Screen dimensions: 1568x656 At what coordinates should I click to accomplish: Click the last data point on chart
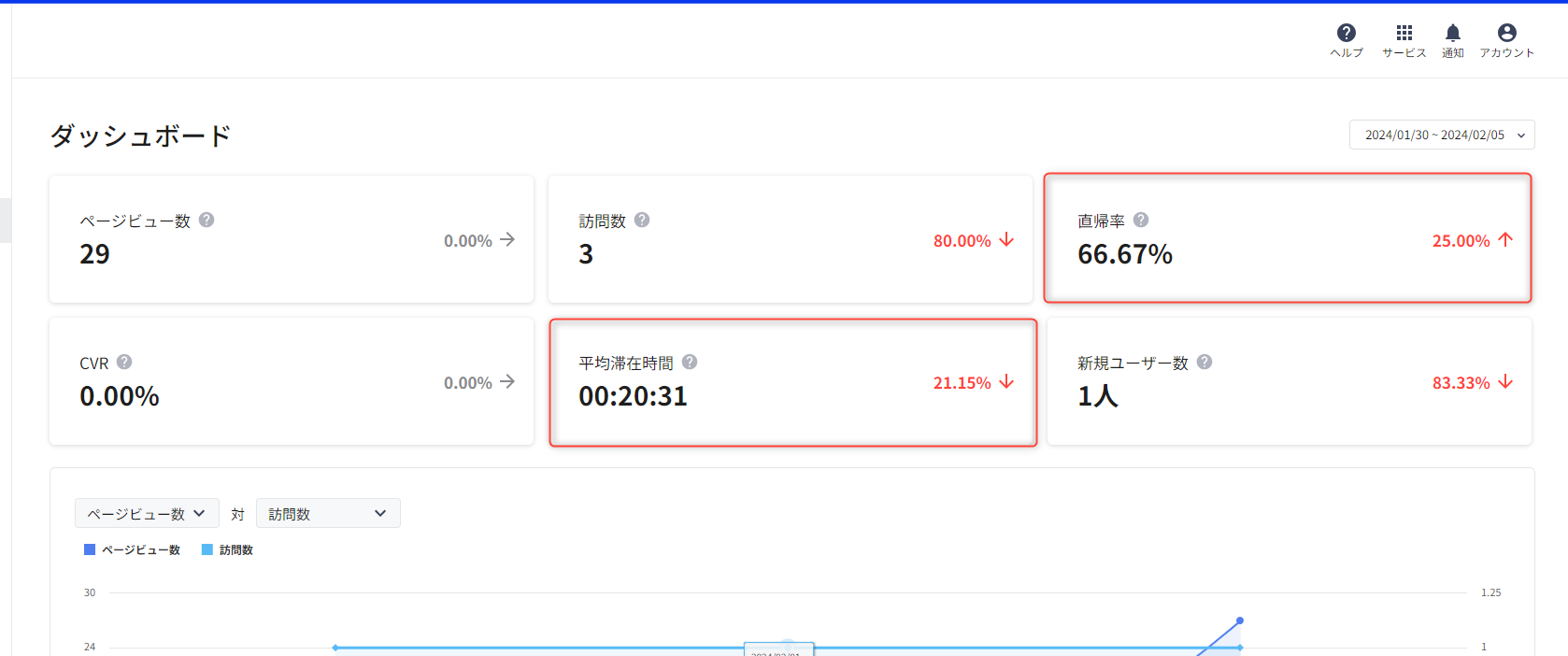click(x=1240, y=620)
